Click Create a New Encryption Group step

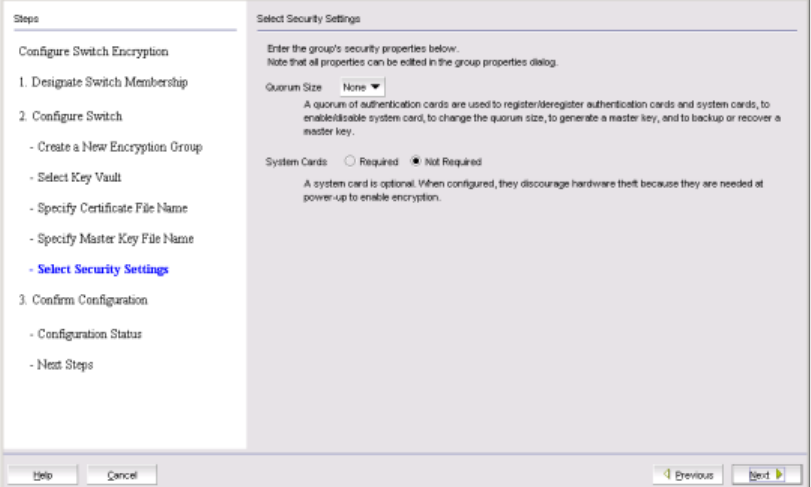[116, 147]
